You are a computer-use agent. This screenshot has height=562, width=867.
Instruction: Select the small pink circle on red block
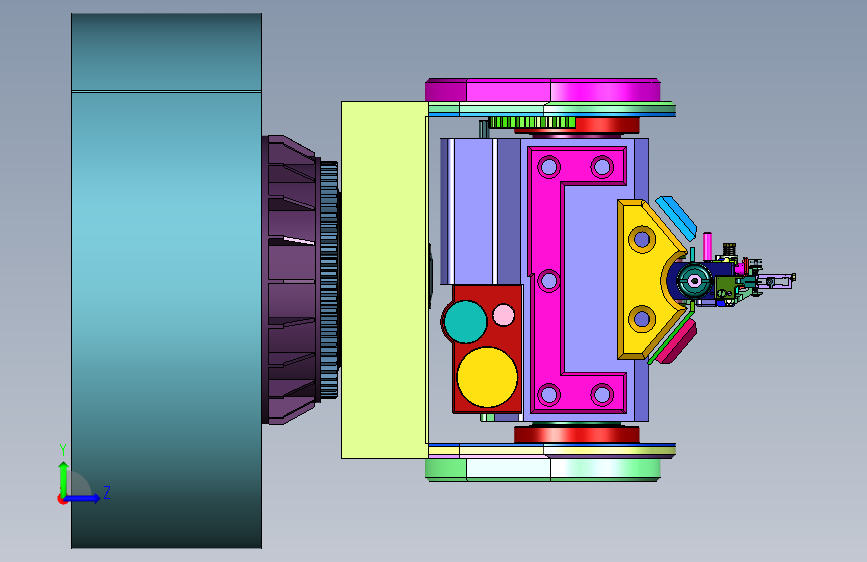coord(503,315)
